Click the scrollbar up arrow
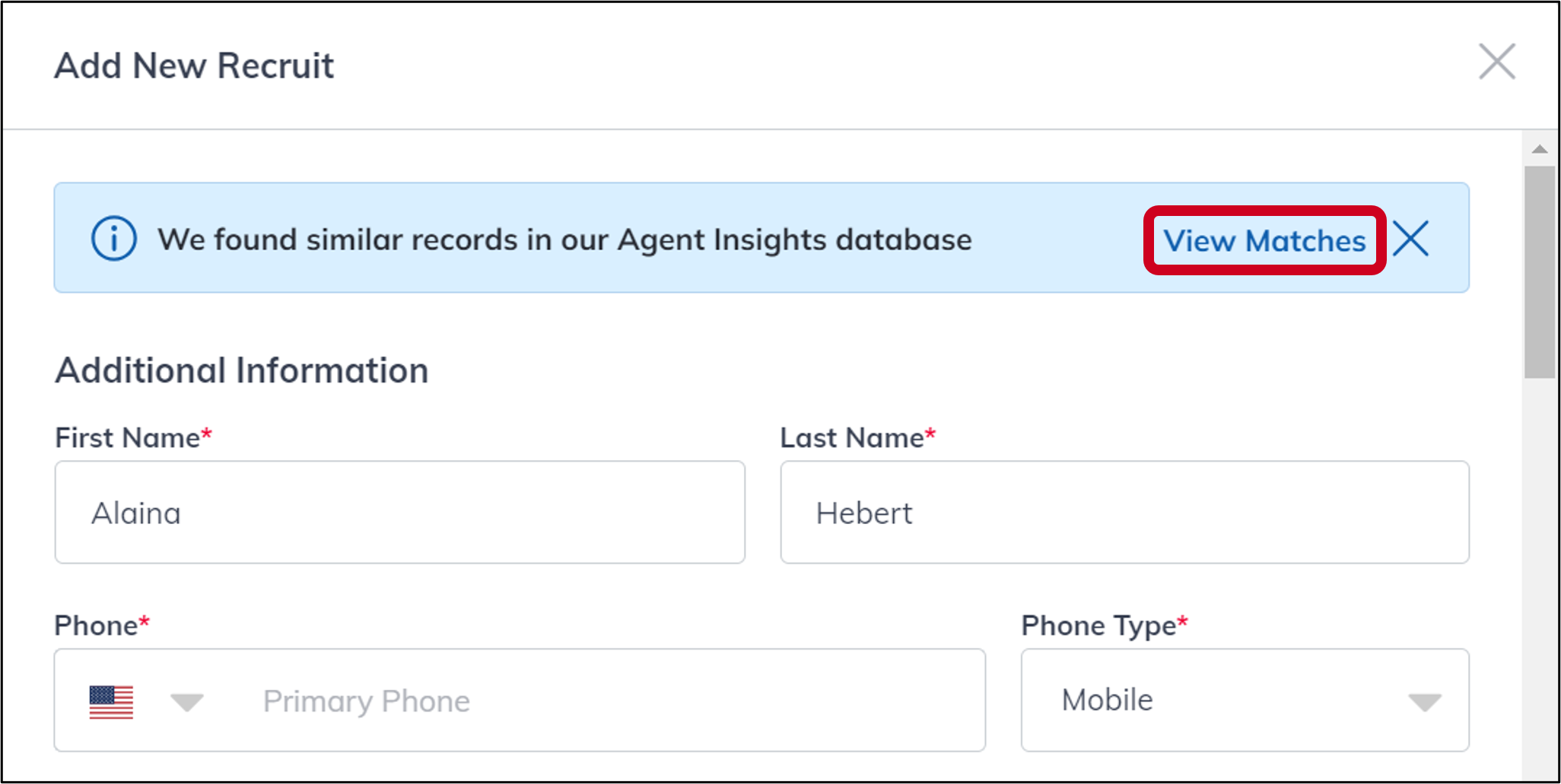 [x=1540, y=149]
